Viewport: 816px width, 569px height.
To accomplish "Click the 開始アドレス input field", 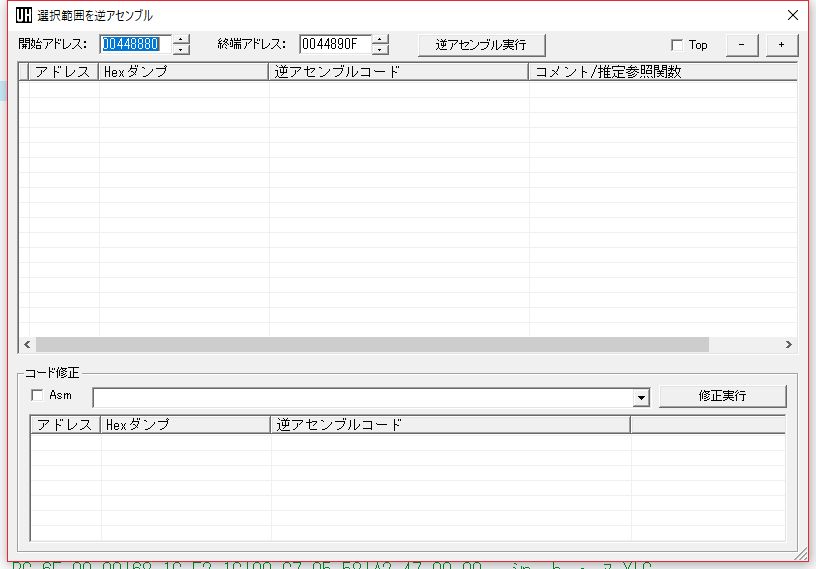I will coord(136,44).
